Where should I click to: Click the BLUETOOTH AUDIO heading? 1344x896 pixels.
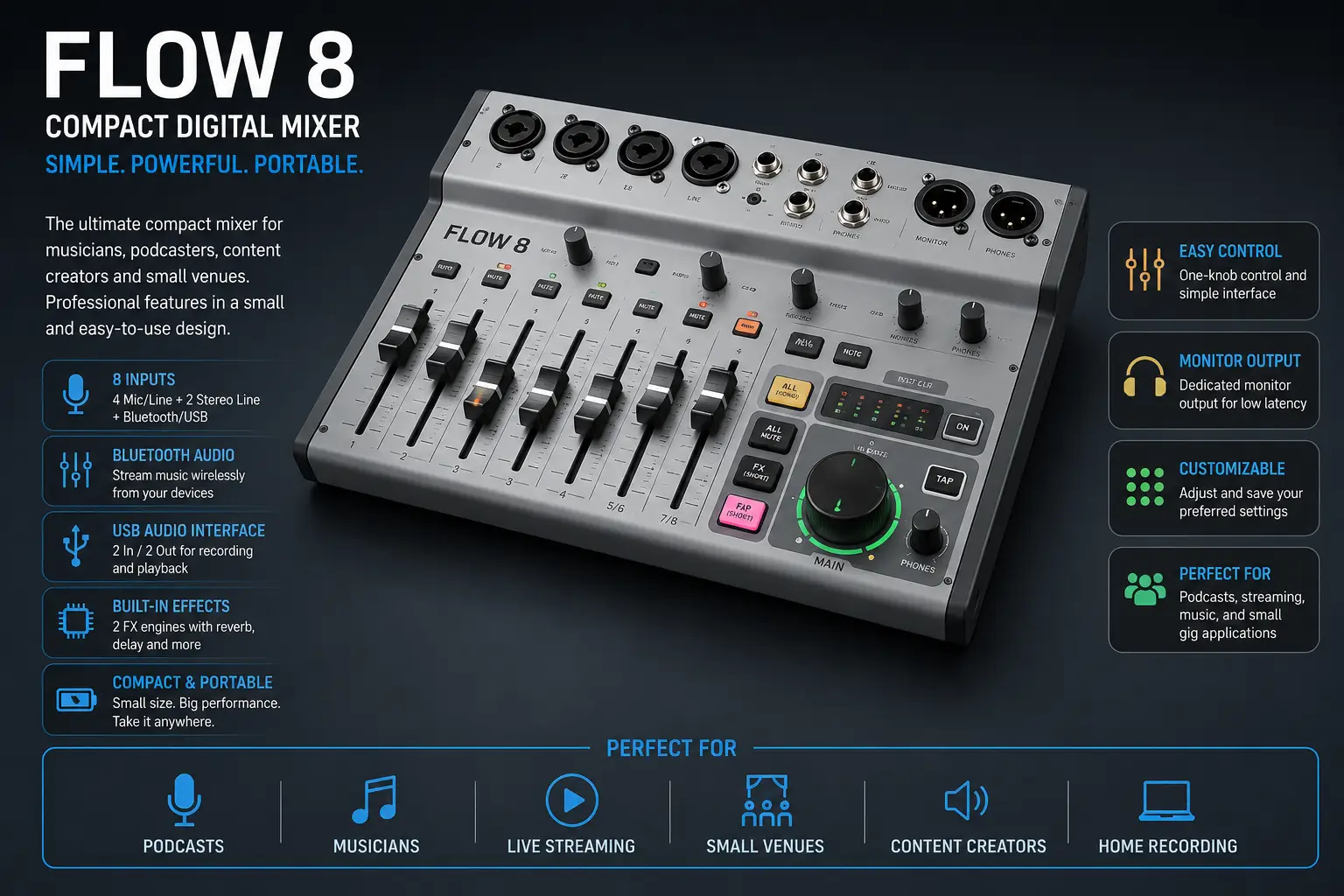173,455
